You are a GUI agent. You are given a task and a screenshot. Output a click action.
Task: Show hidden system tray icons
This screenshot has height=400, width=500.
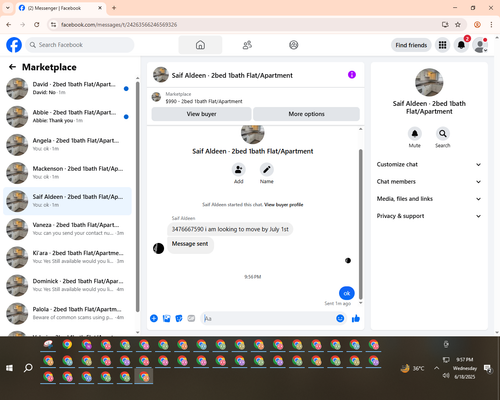pyautogui.click(x=436, y=368)
